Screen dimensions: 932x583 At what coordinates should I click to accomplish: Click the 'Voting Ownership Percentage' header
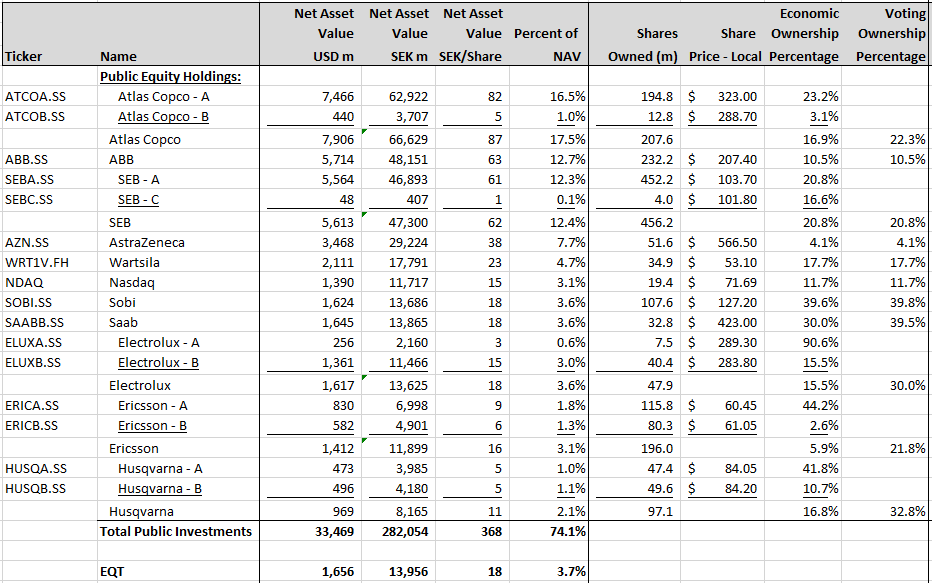pos(890,34)
